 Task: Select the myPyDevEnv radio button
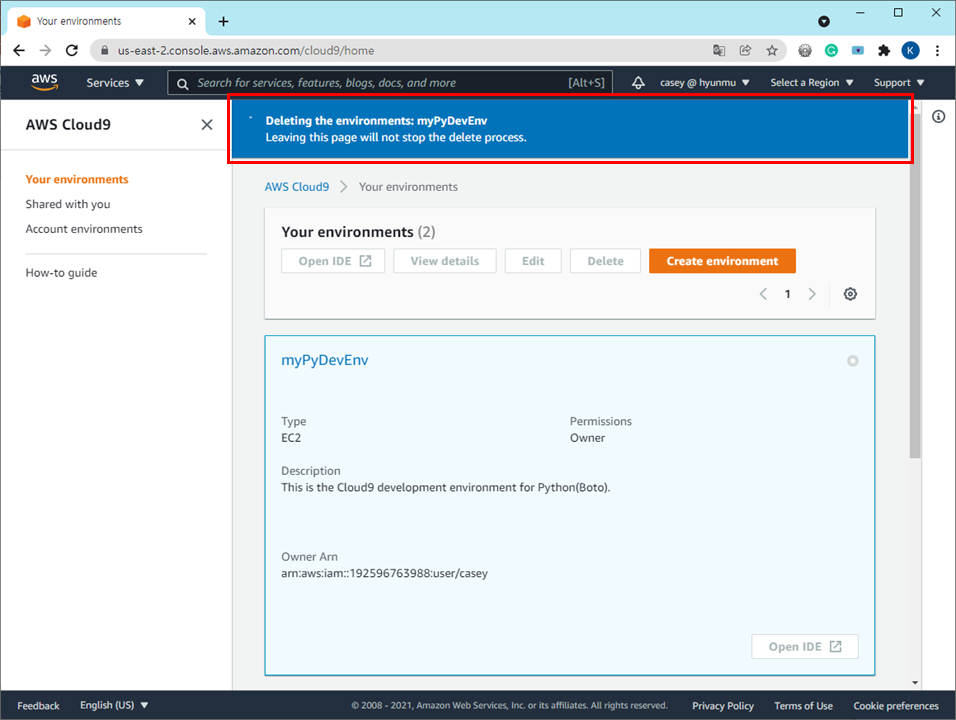click(852, 361)
